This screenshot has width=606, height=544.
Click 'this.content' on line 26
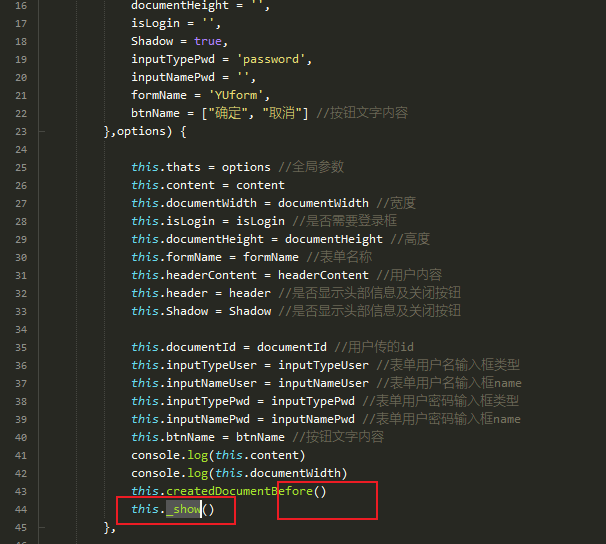pyautogui.click(x=173, y=185)
